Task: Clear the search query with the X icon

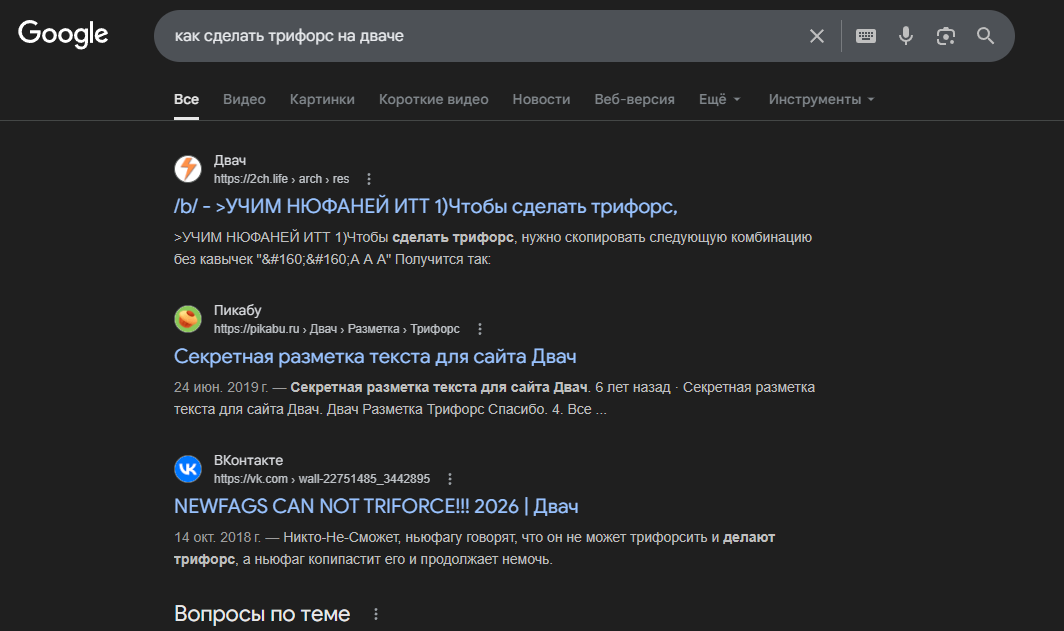Action: (817, 36)
